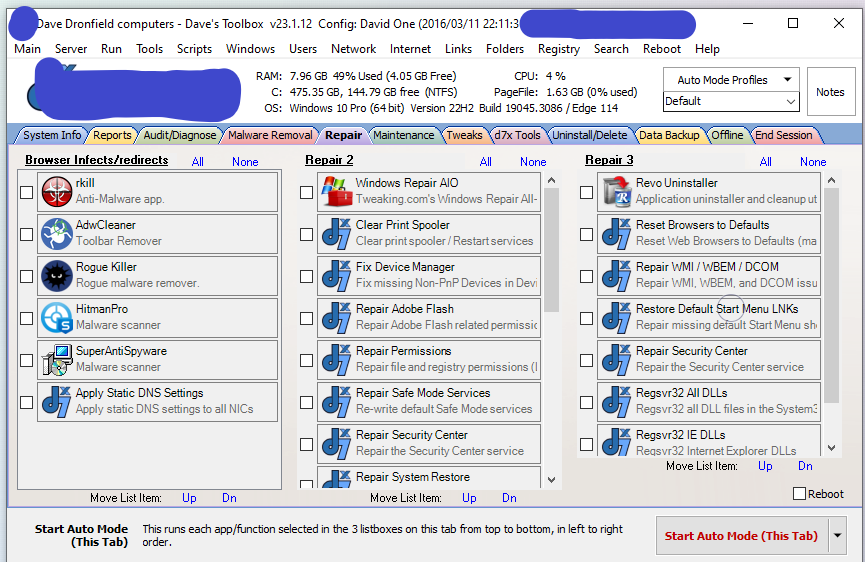The image size is (865, 562).
Task: Click the Fix Device Manager icon
Action: click(x=337, y=275)
